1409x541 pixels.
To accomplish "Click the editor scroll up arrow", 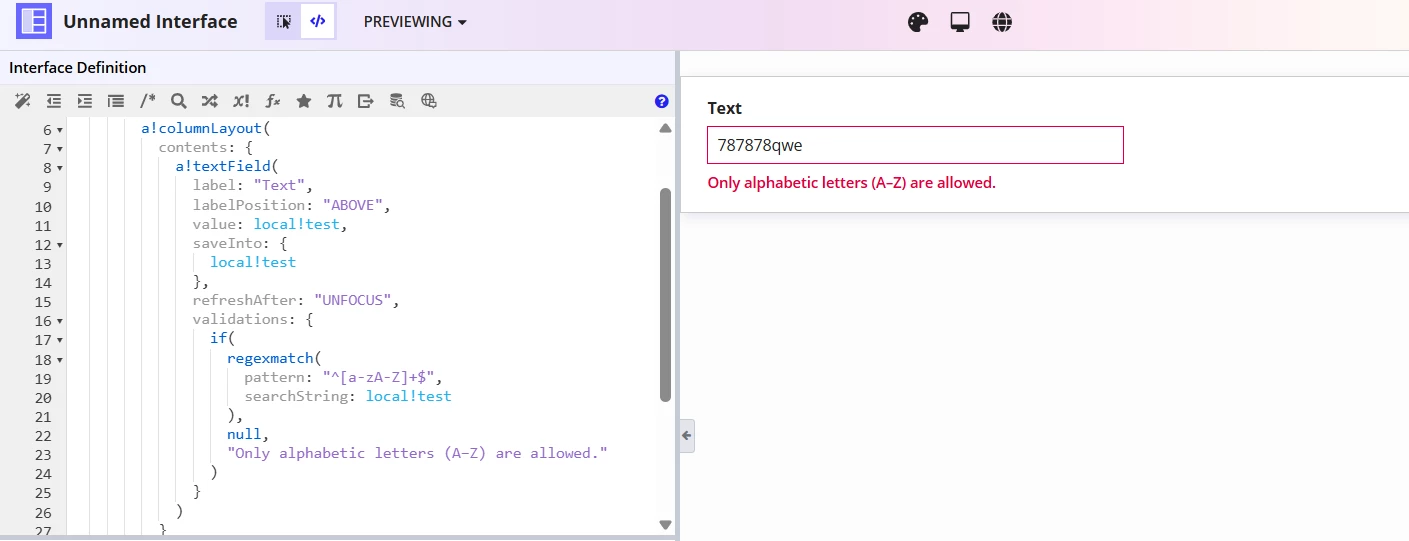I will click(x=666, y=128).
